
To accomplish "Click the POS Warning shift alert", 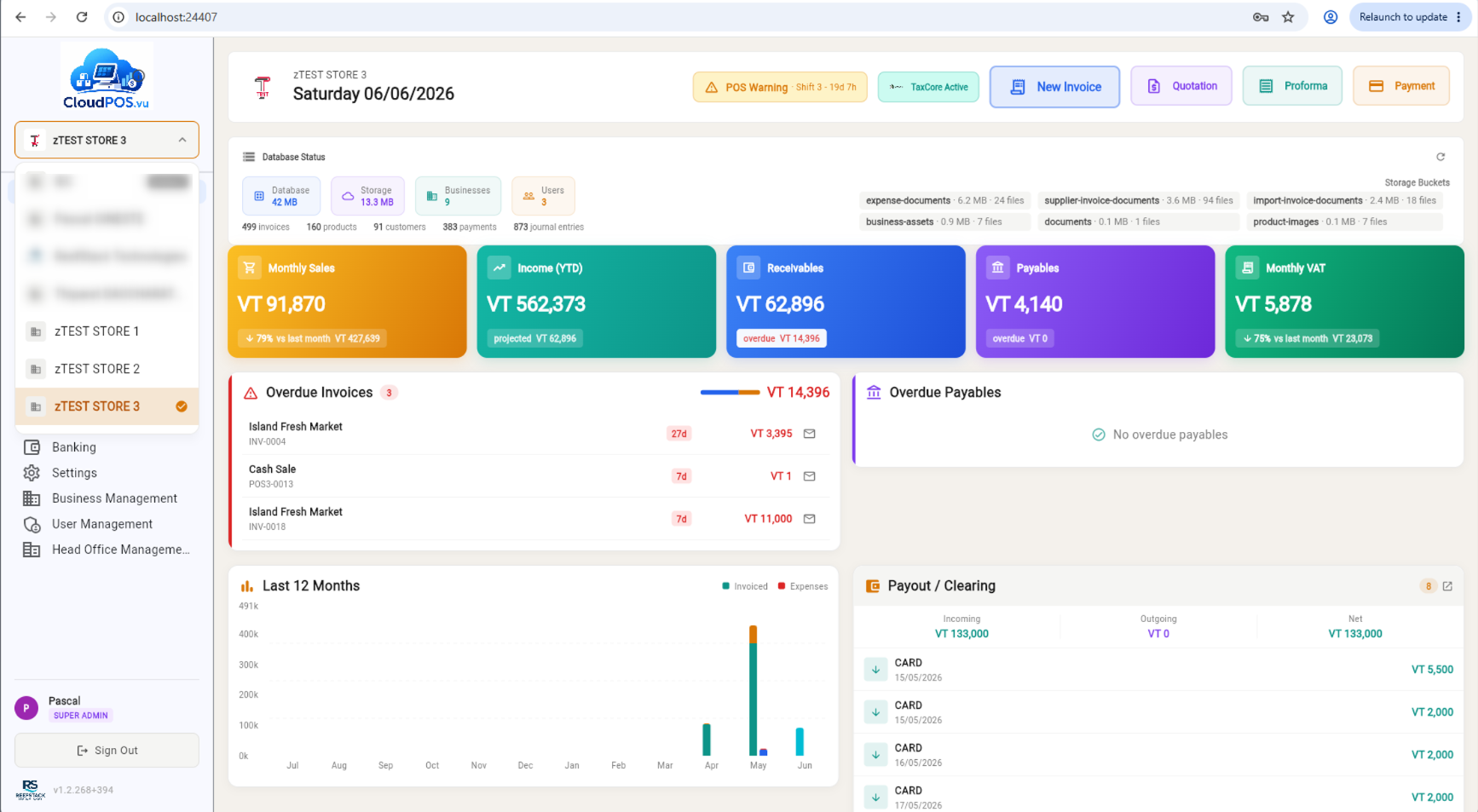I will (780, 87).
